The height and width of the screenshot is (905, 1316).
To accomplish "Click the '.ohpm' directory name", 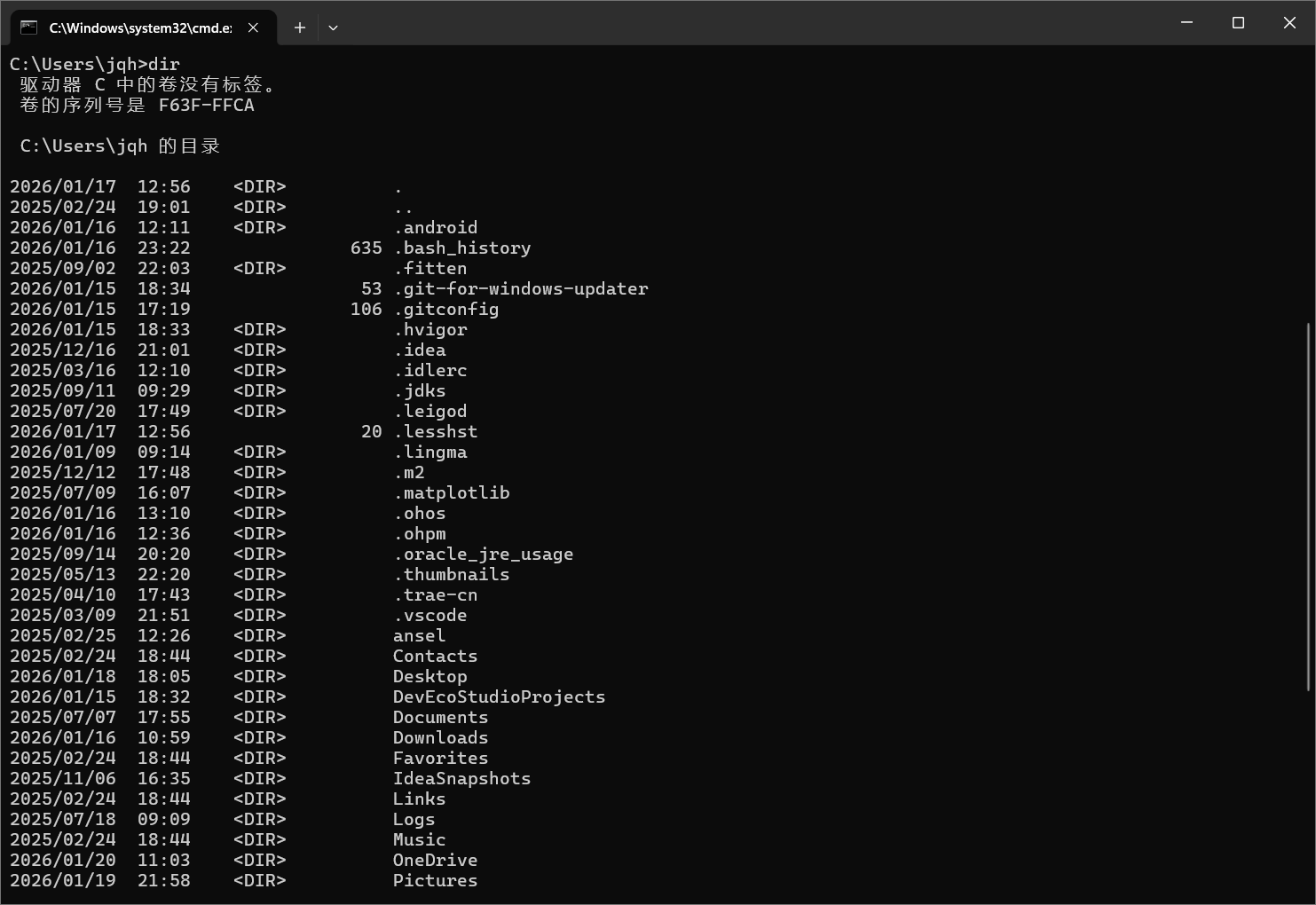I will (x=420, y=533).
